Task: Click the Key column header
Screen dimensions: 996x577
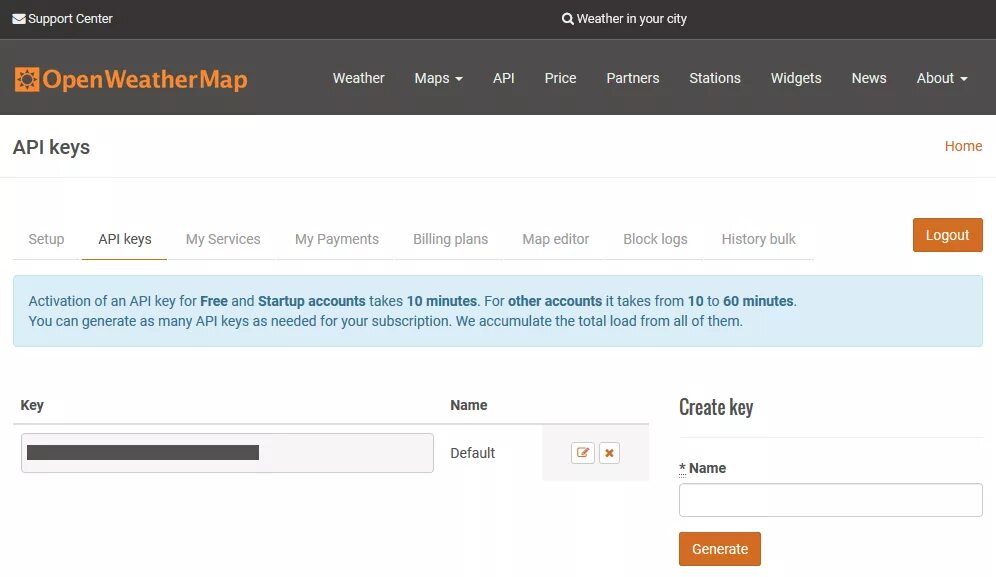Action: coord(32,405)
